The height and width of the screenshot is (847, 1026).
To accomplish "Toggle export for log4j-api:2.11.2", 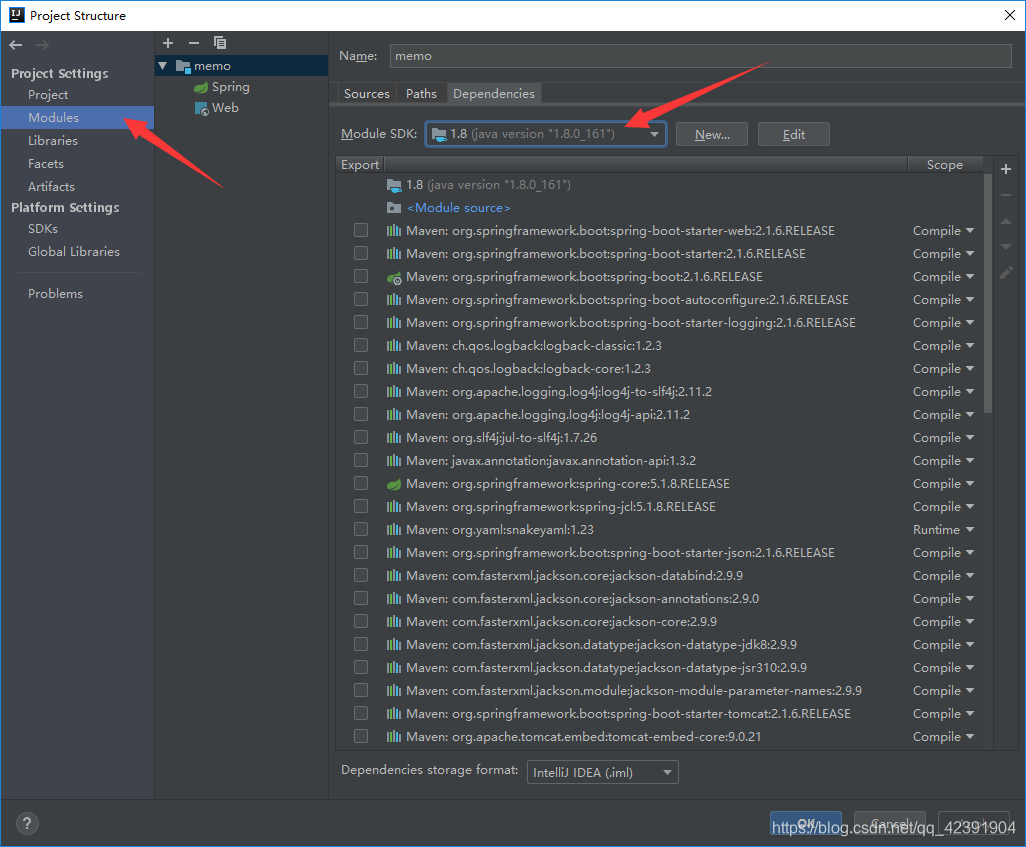I will pyautogui.click(x=361, y=414).
